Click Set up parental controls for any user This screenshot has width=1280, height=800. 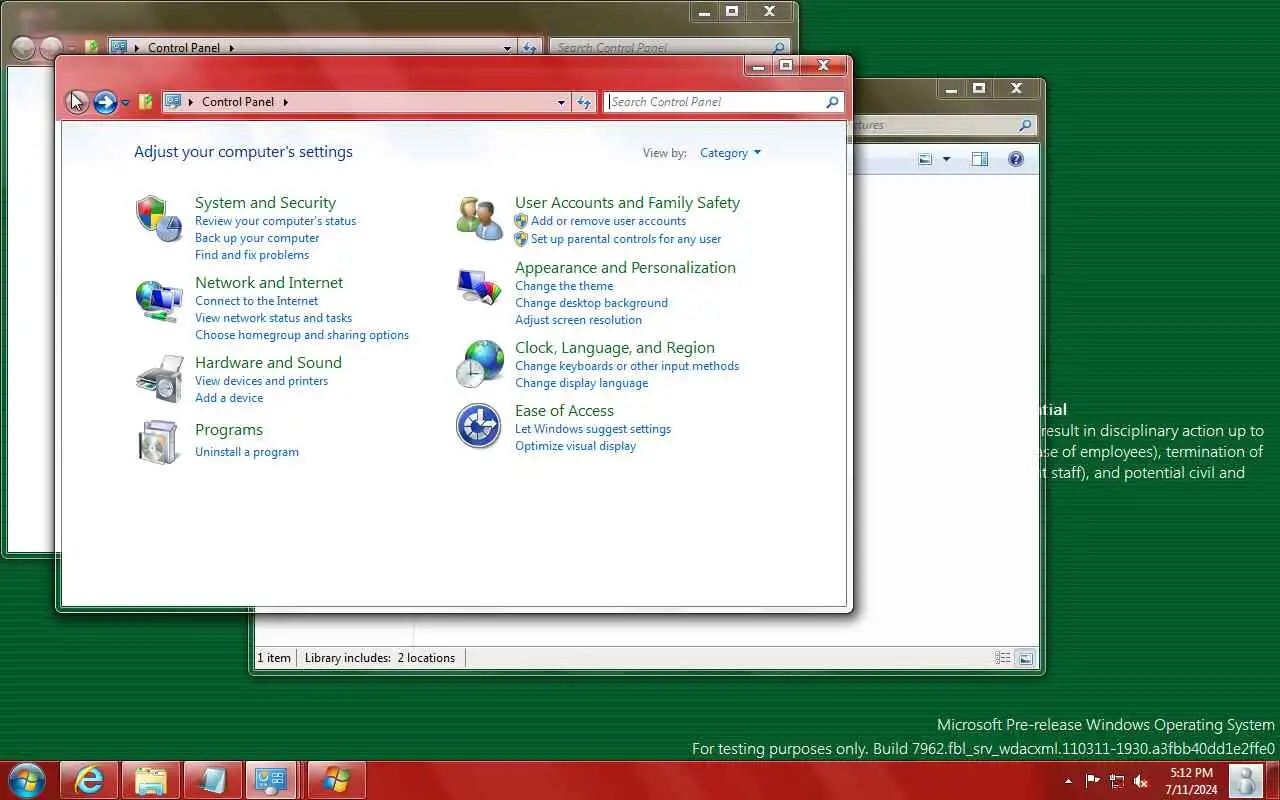pos(626,239)
